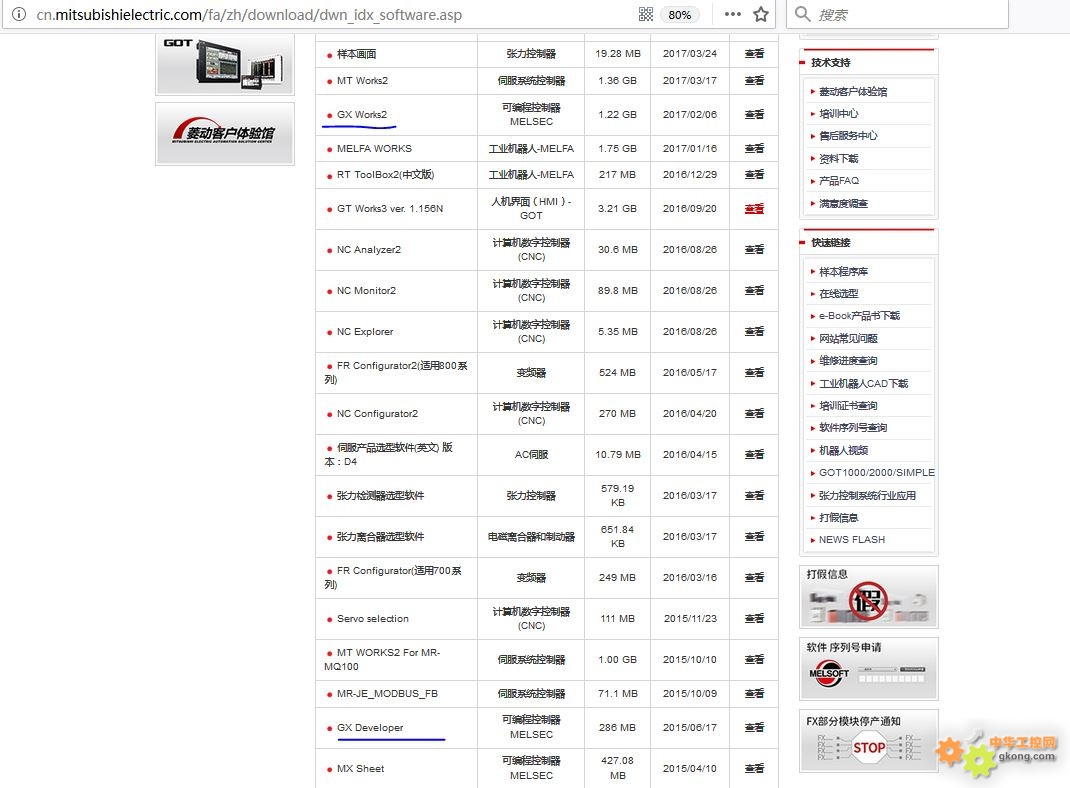Image resolution: width=1070 pixels, height=788 pixels.
Task: Open 软件序列号查询 quick link
Action: coord(853,428)
